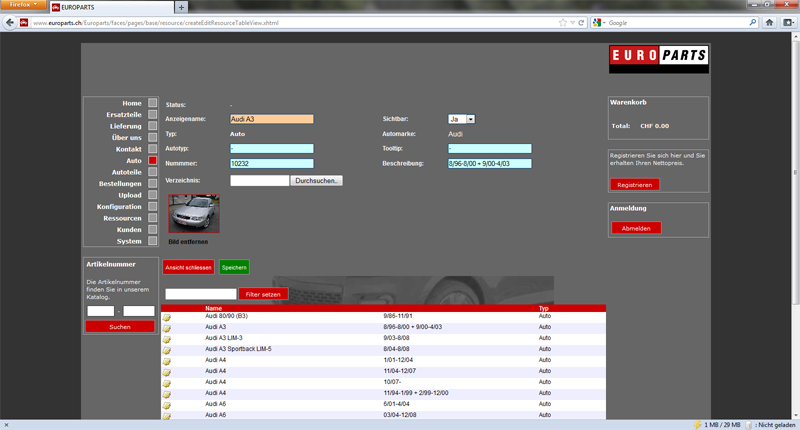This screenshot has height=430, width=800.
Task: Click the red Suchen button
Action: pos(120,327)
